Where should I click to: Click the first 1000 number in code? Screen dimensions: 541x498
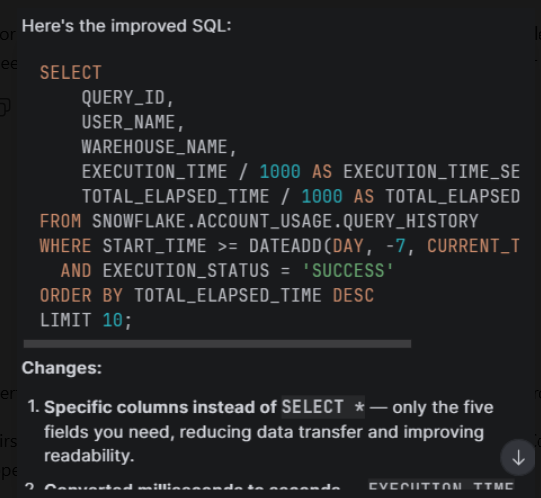point(280,172)
